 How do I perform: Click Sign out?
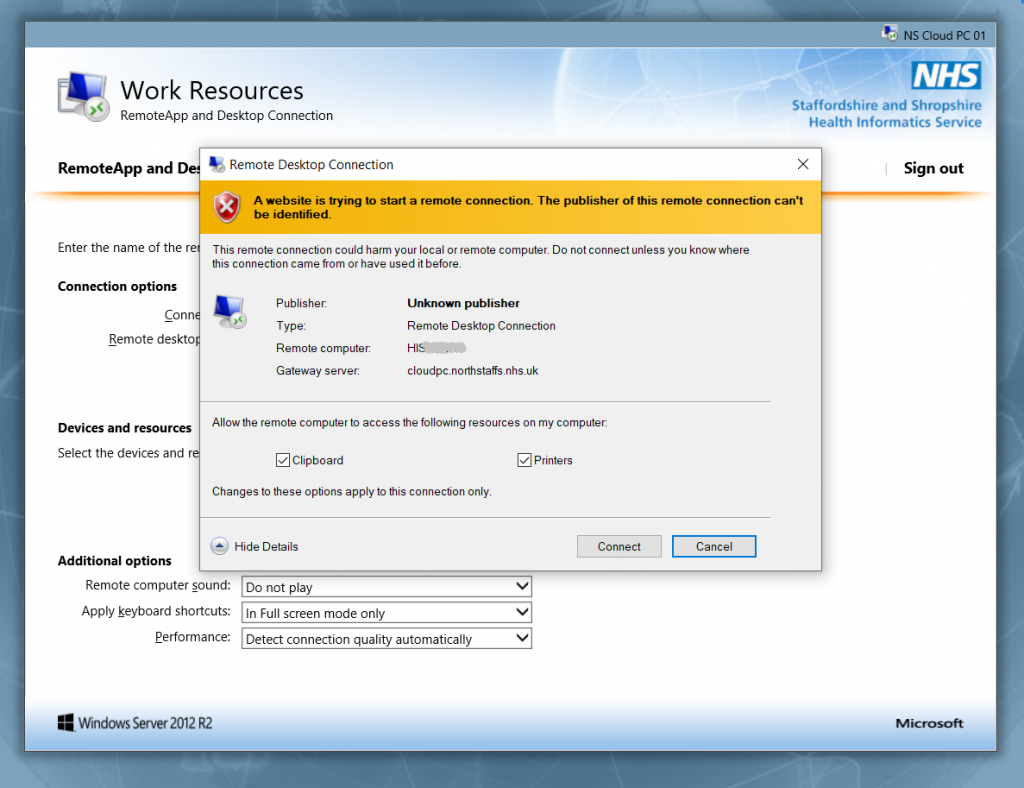[933, 168]
